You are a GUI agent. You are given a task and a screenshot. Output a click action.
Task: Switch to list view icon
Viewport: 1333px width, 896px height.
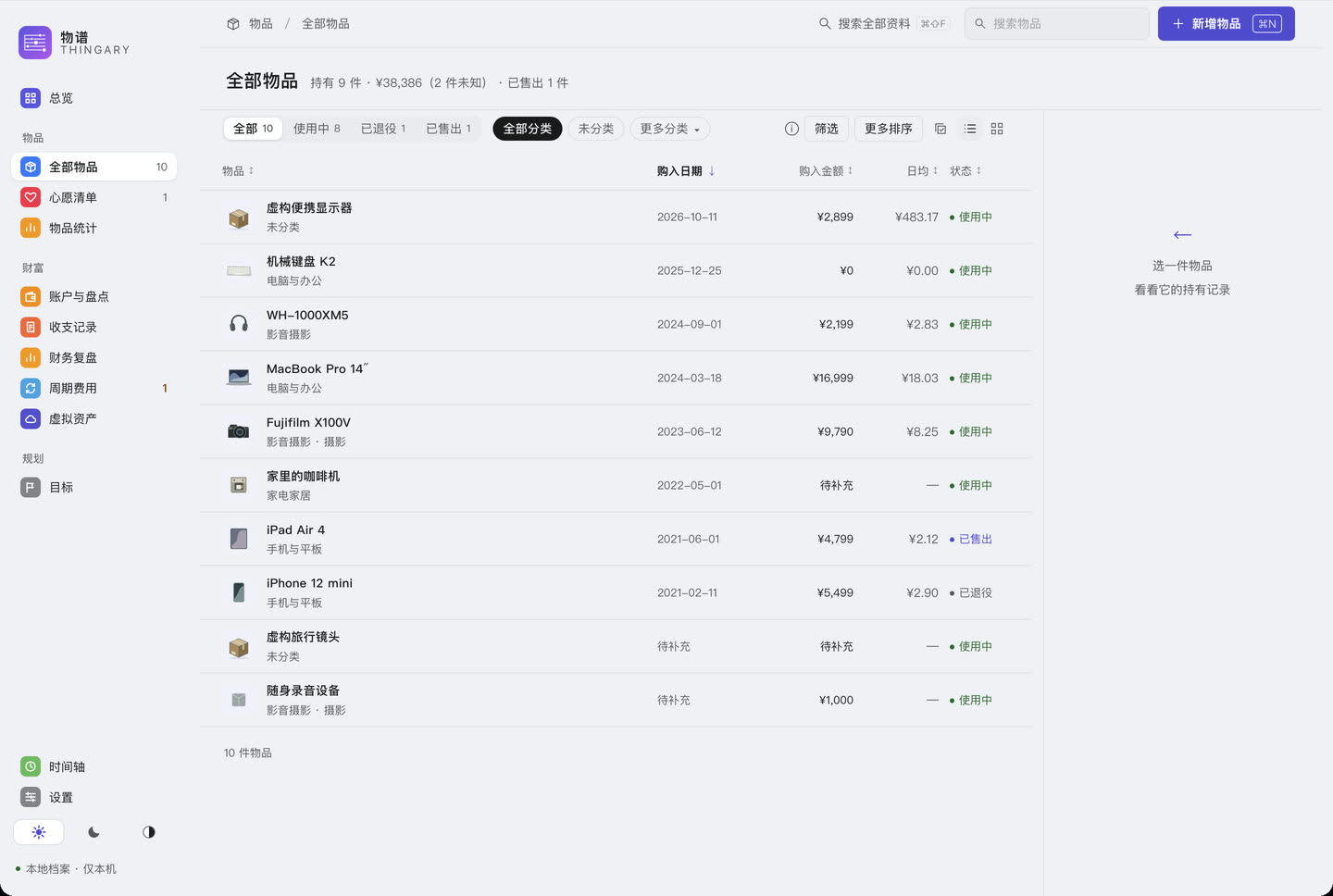pyautogui.click(x=970, y=129)
